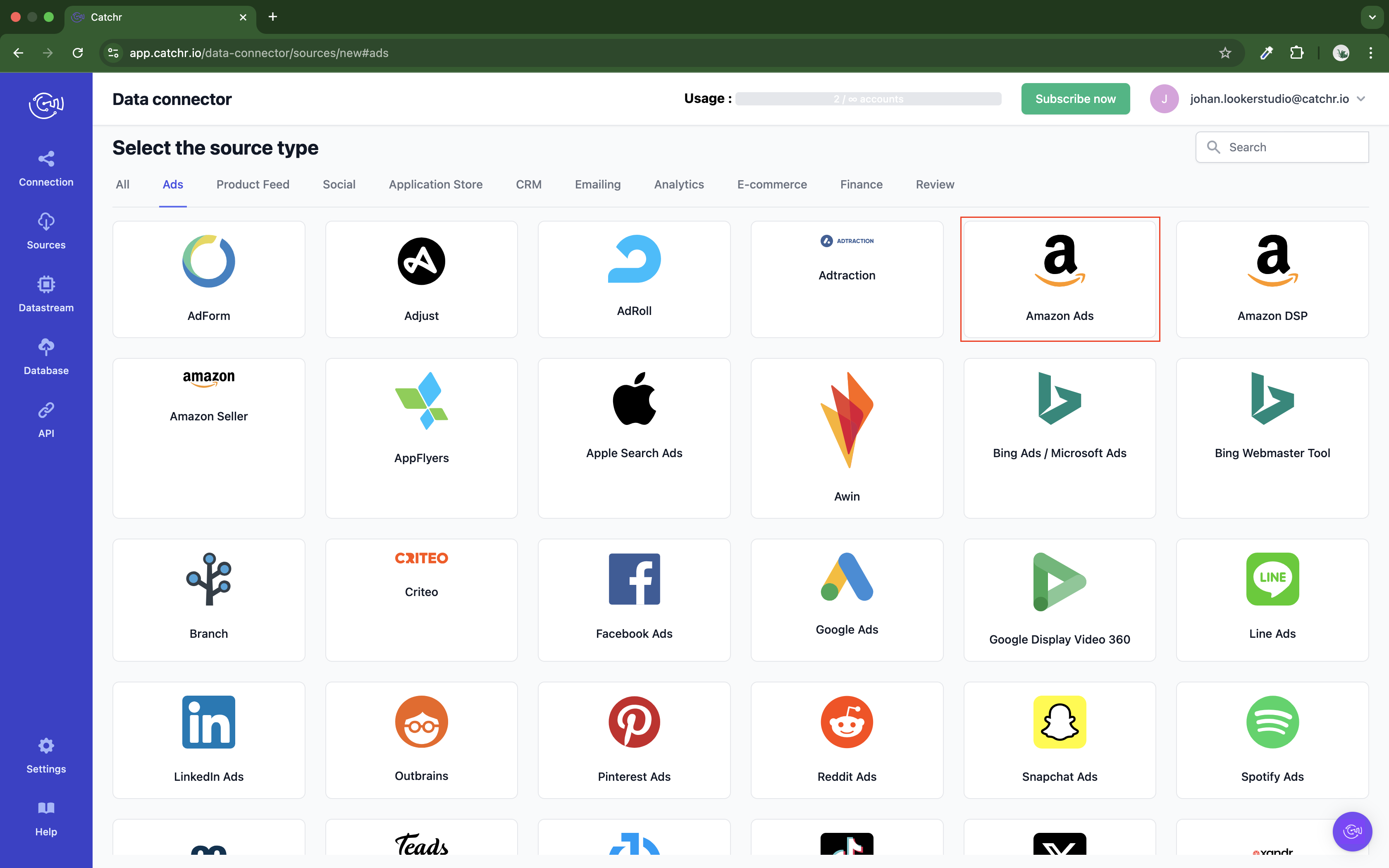Select the Reddit Ads source card

[847, 741]
